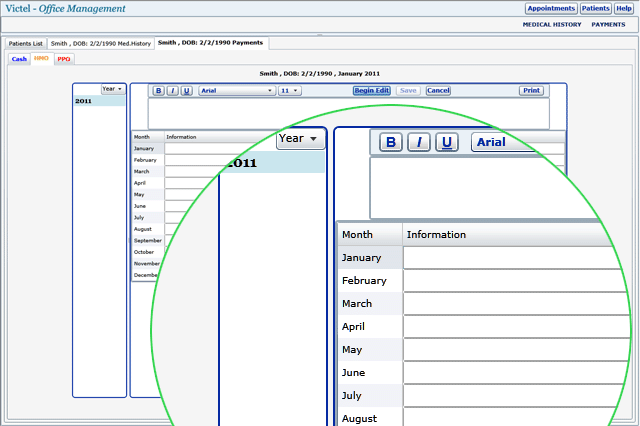Click the Begin Edit button
This screenshot has width=640, height=426.
(x=371, y=91)
